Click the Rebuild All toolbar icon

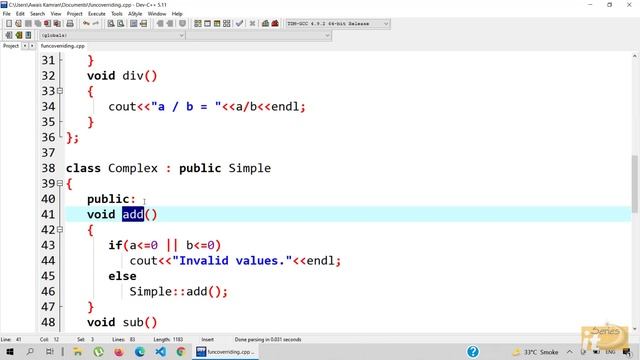(227, 24)
